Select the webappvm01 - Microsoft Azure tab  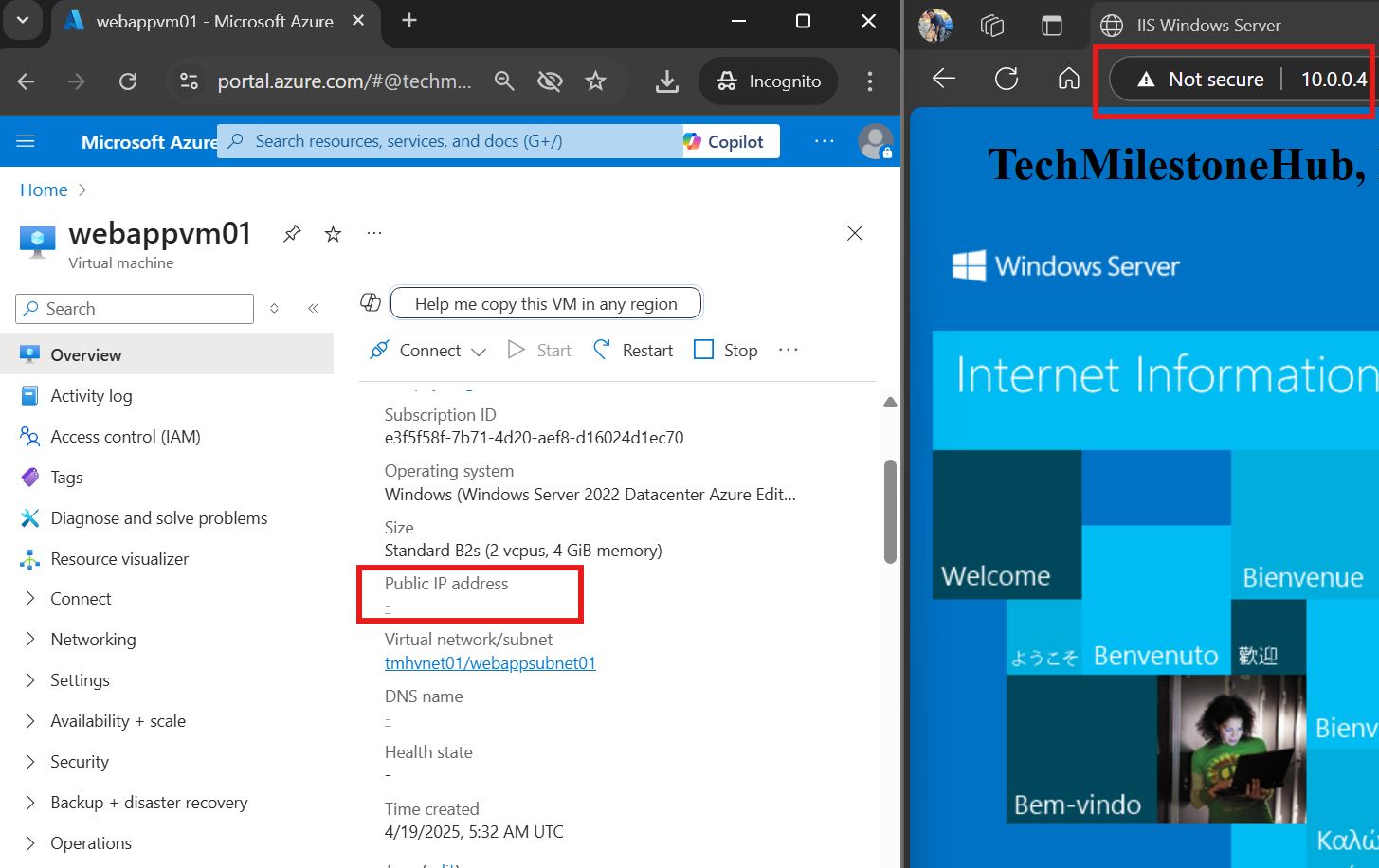point(214,21)
